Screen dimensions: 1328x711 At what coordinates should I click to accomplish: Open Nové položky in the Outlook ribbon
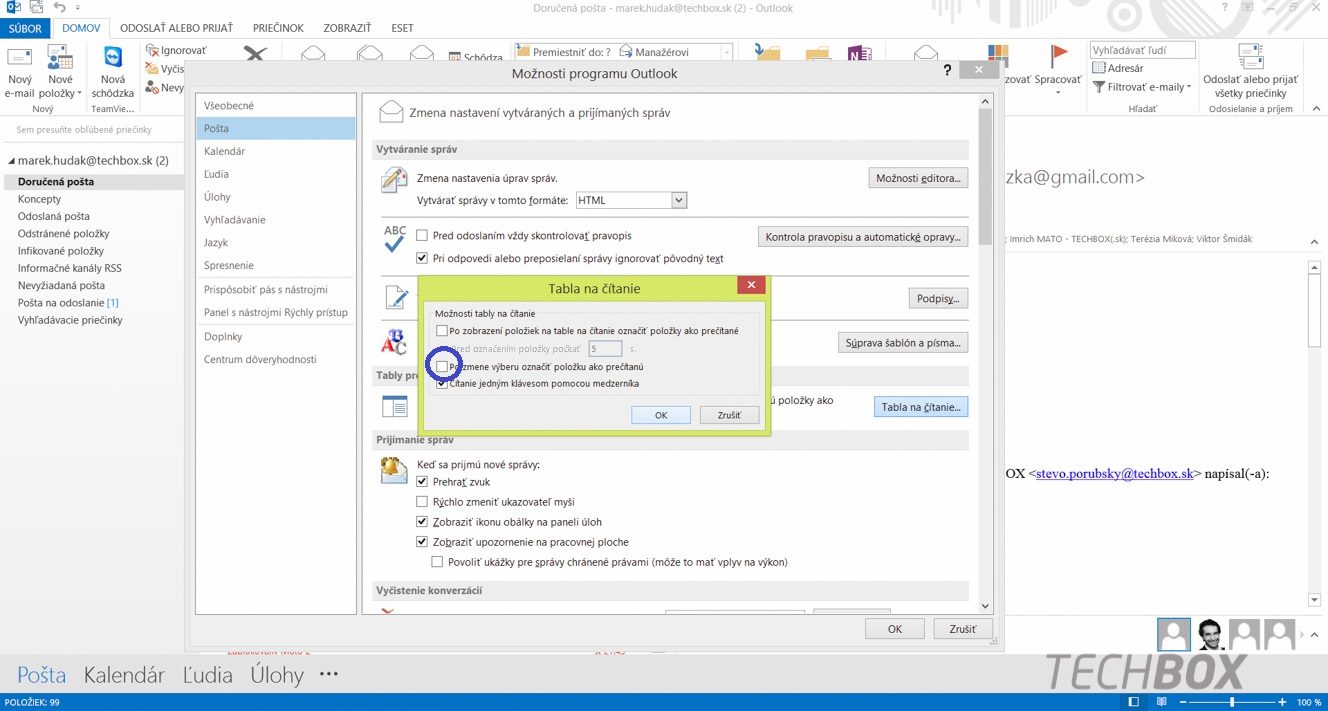60,72
